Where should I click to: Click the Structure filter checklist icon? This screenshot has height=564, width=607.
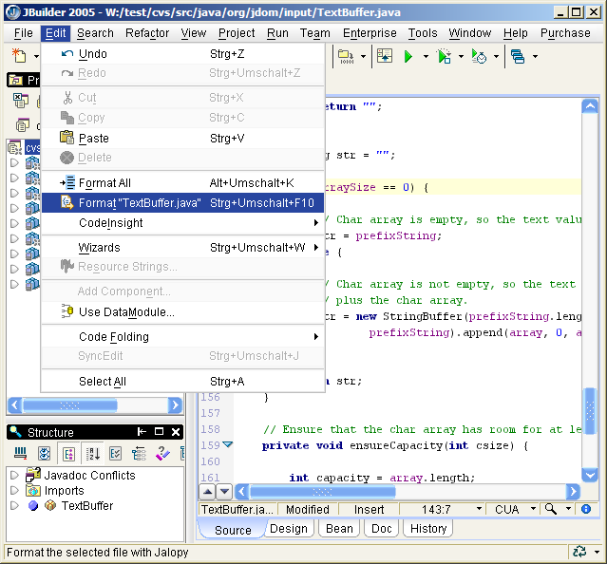[116, 453]
